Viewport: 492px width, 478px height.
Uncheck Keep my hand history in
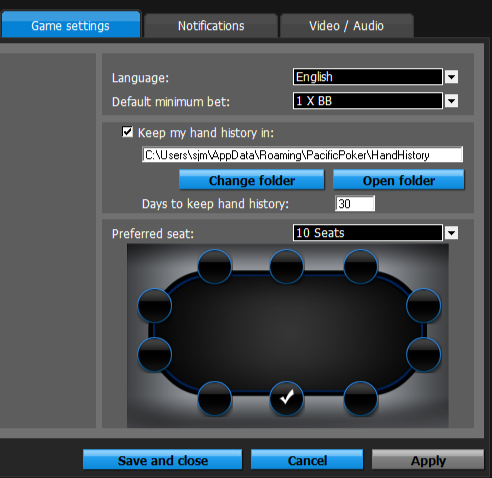[x=127, y=132]
